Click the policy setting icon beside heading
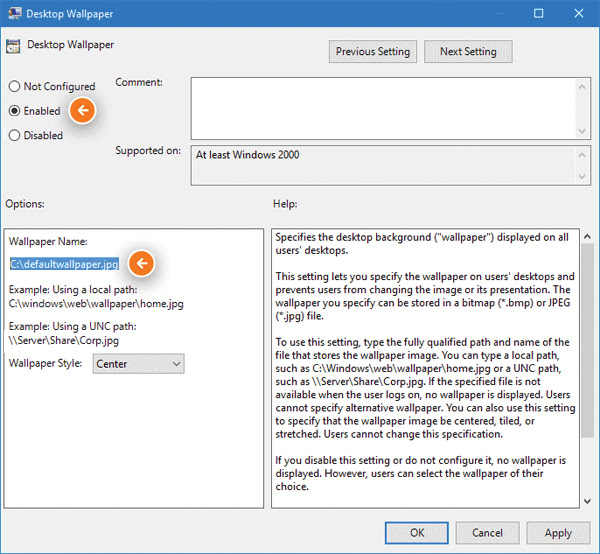Image resolution: width=600 pixels, height=554 pixels. click(13, 46)
